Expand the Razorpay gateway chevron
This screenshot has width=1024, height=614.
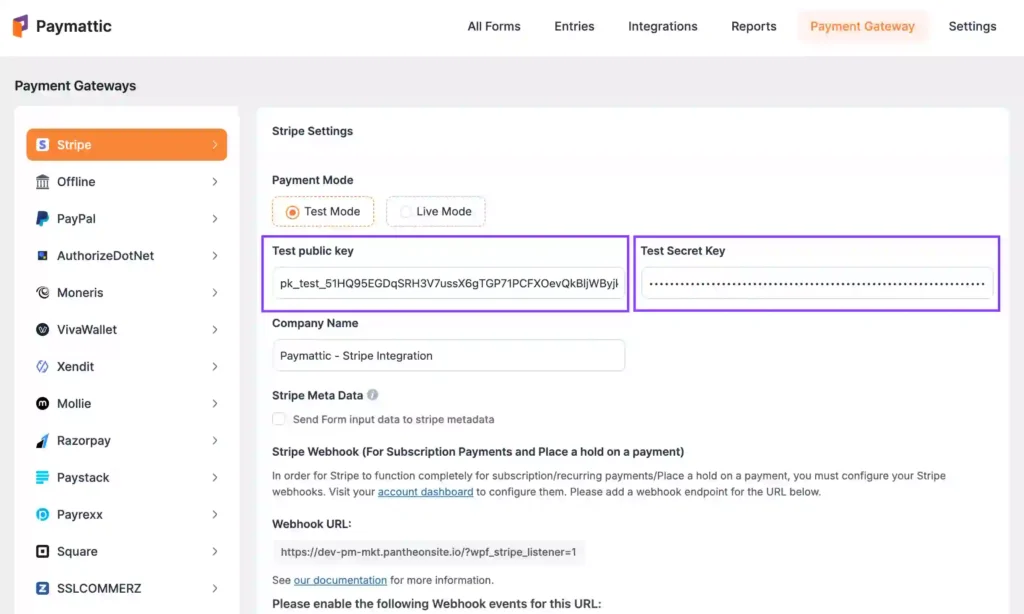click(x=215, y=440)
